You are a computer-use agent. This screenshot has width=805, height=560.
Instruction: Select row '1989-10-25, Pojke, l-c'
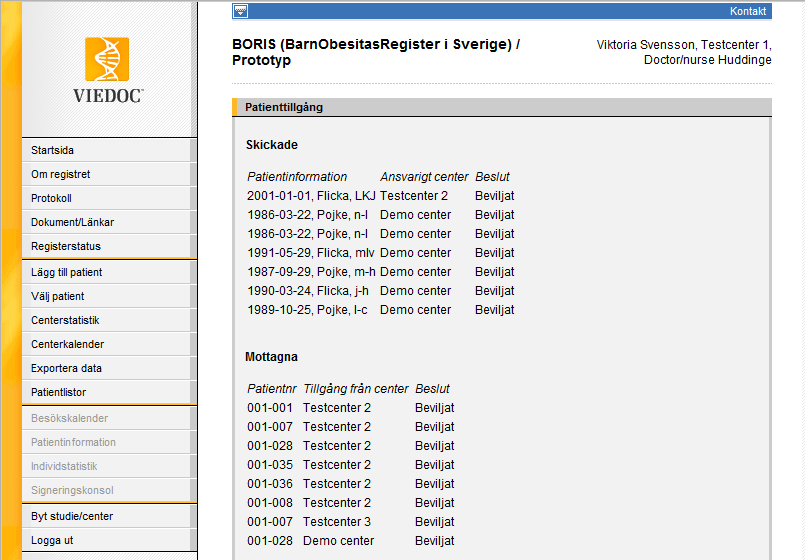307,310
